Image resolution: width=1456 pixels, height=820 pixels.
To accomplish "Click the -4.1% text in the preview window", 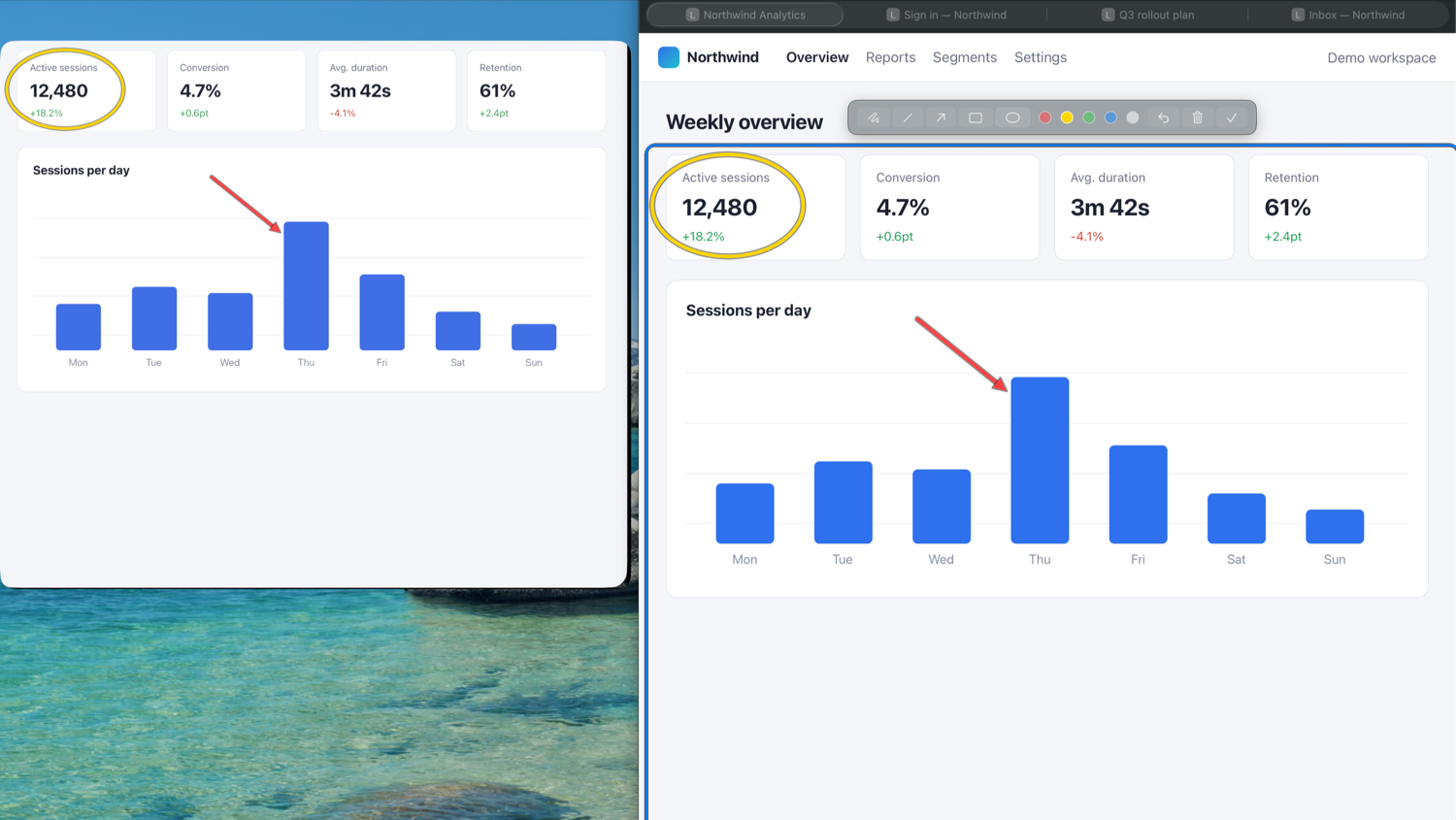I will [343, 114].
